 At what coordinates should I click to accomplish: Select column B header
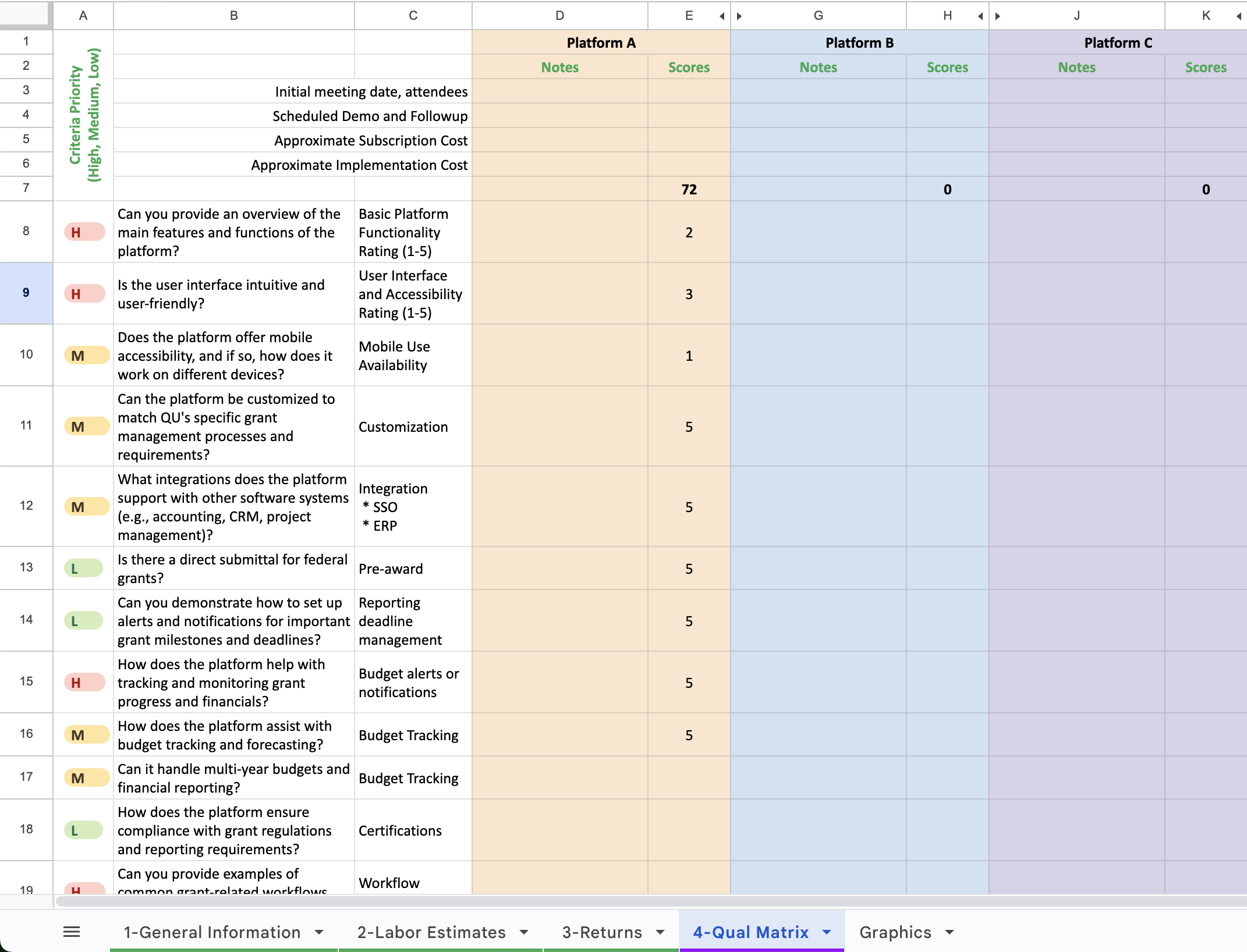[234, 16]
